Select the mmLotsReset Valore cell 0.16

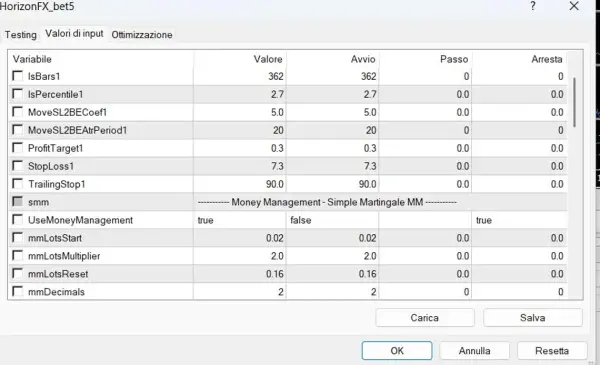pos(240,274)
